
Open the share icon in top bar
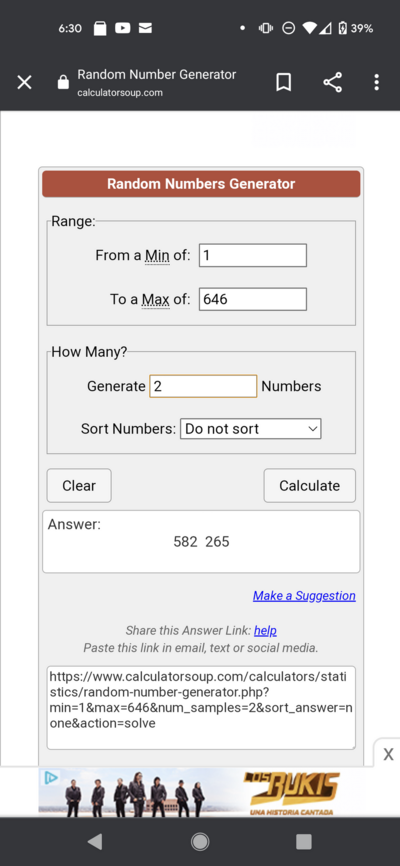coord(332,83)
